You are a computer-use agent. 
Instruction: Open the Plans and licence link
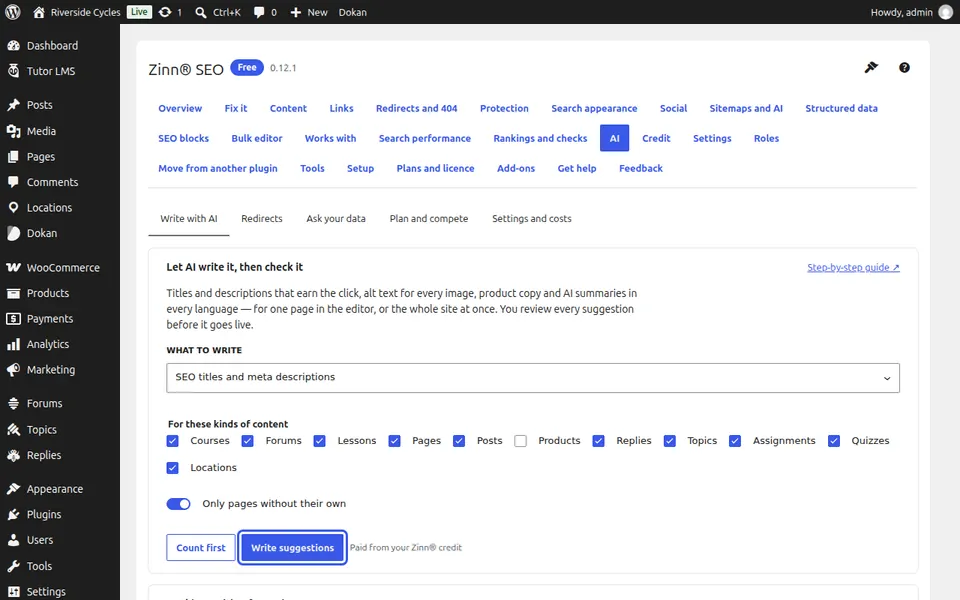pos(435,168)
